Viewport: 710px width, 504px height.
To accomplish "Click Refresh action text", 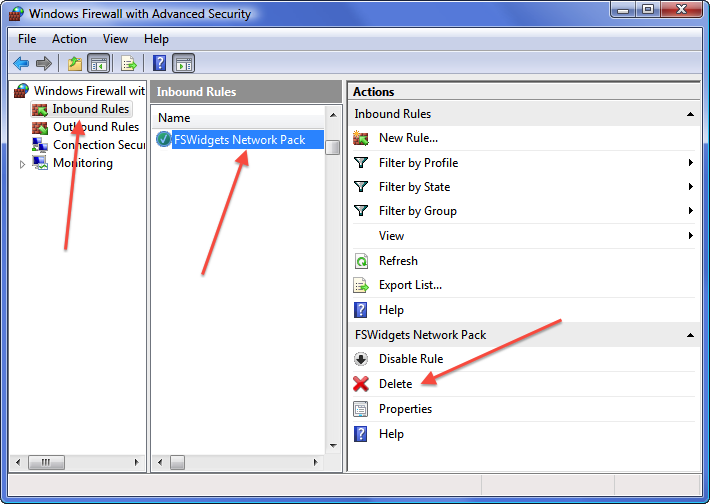I will click(398, 261).
